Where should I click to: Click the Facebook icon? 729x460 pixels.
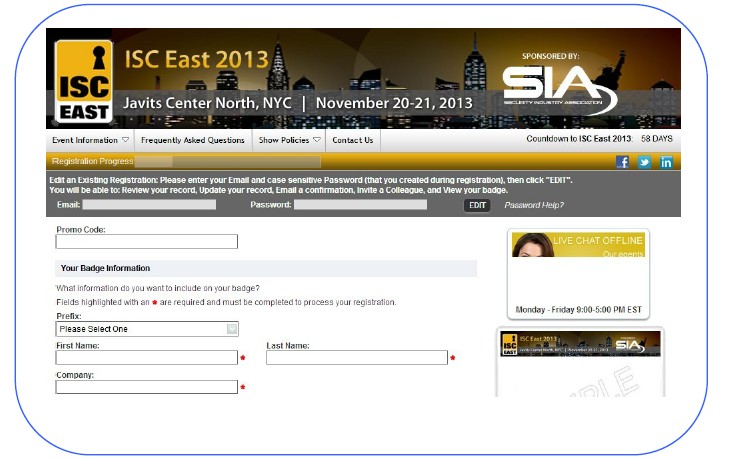click(x=623, y=162)
